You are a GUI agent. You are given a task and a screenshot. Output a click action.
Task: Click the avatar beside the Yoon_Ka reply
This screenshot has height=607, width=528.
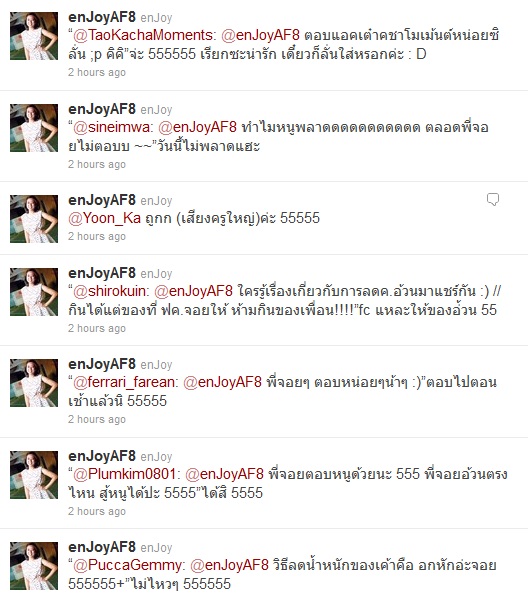(x=34, y=219)
